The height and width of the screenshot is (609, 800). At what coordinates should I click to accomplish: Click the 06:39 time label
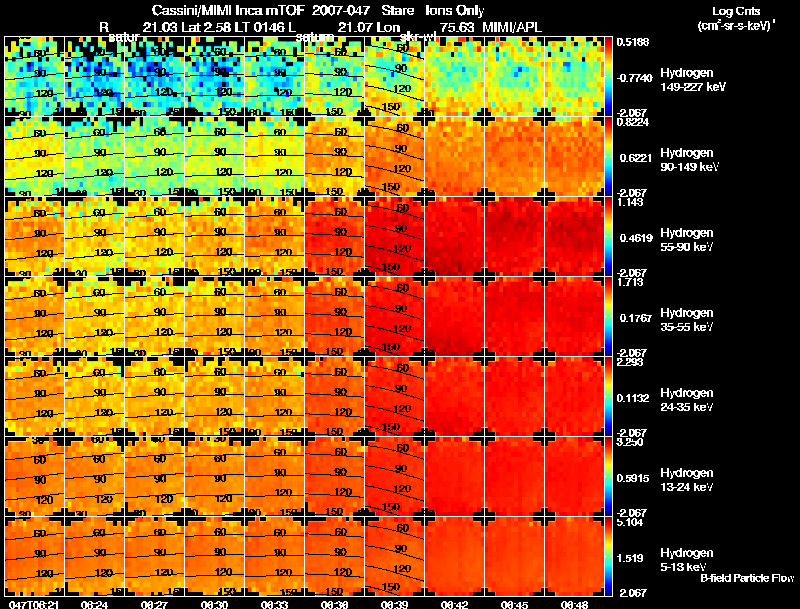[394, 604]
